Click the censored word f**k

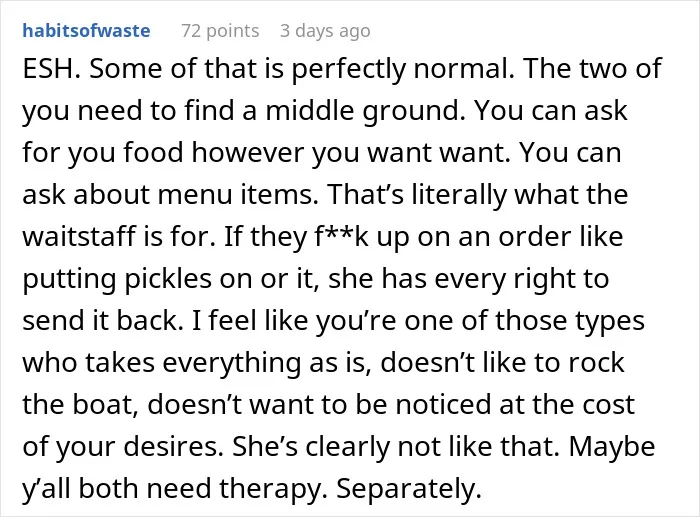(342, 237)
